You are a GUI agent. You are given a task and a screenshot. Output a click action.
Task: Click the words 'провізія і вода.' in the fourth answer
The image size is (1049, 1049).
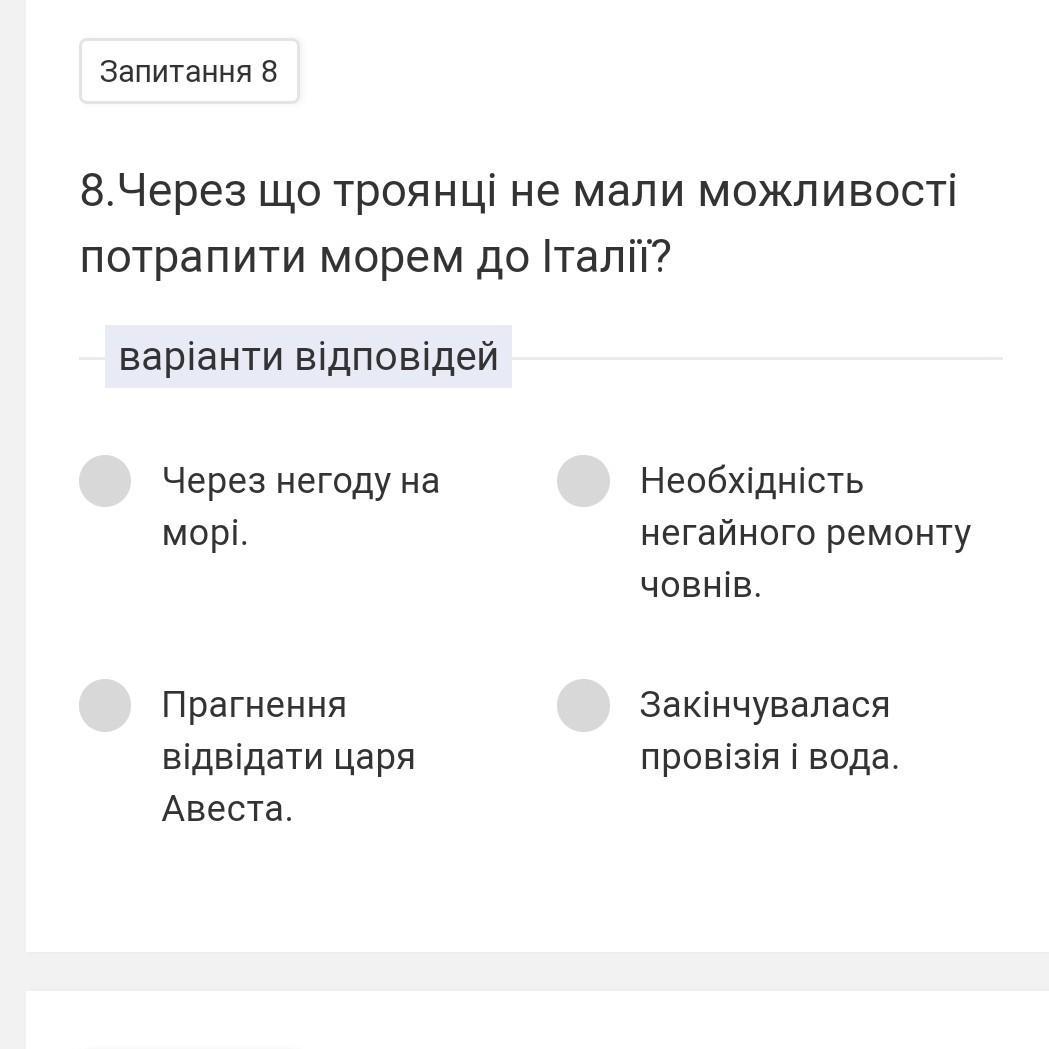click(x=769, y=758)
